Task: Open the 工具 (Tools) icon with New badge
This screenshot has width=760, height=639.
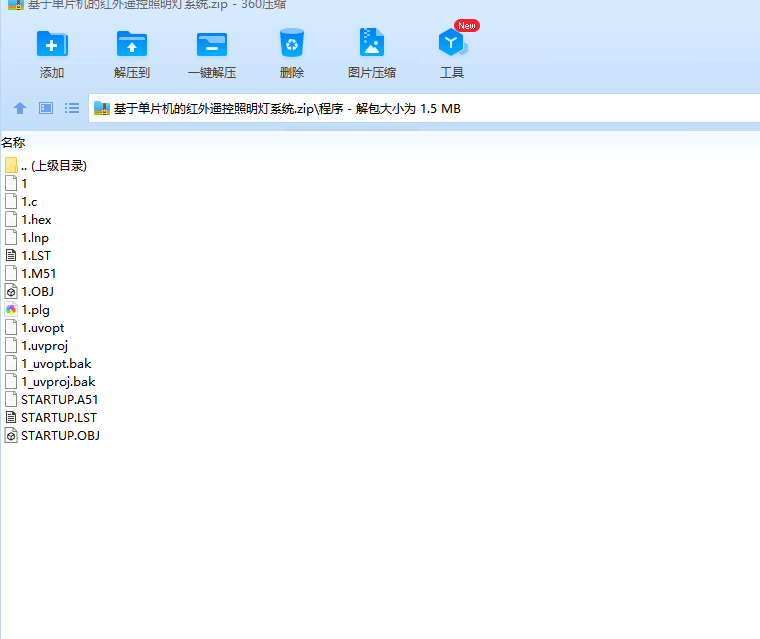Action: tap(453, 42)
